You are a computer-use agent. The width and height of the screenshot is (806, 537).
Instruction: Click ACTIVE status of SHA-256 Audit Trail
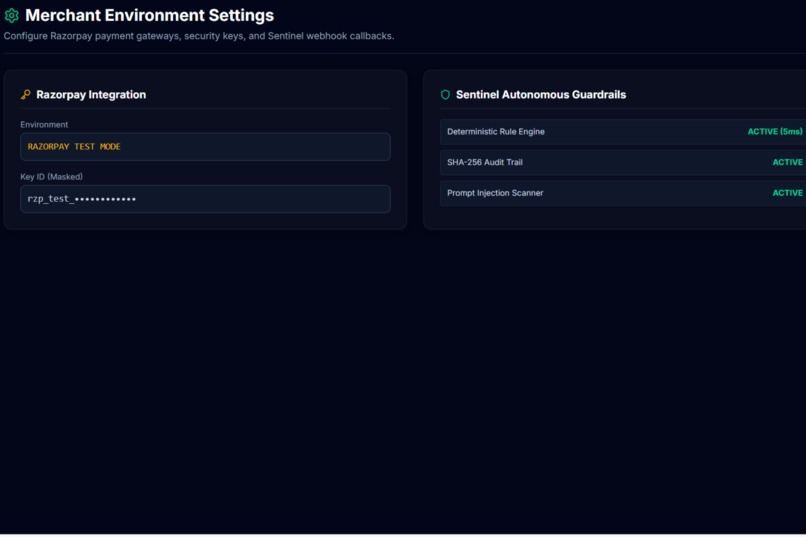coord(787,162)
